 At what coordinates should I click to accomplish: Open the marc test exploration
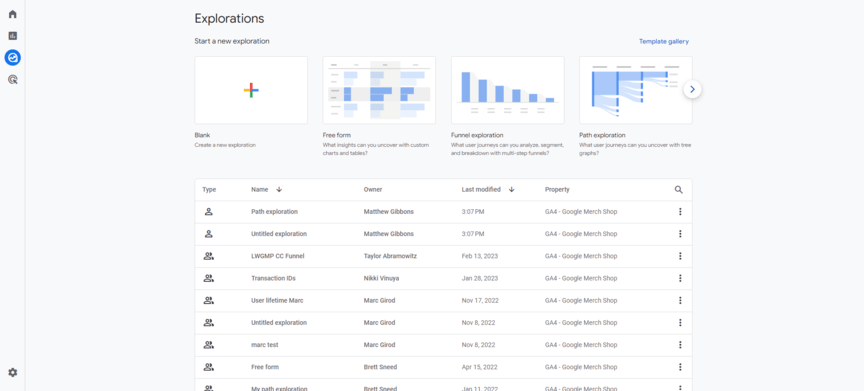(265, 345)
